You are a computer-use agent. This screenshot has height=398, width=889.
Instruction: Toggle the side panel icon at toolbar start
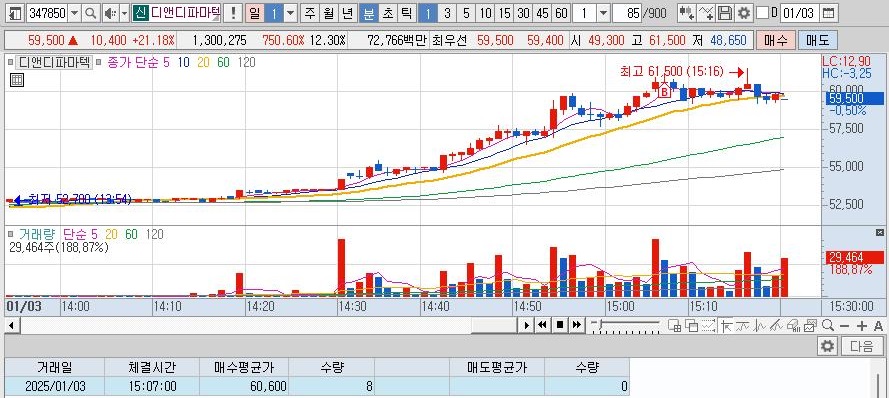16,12
